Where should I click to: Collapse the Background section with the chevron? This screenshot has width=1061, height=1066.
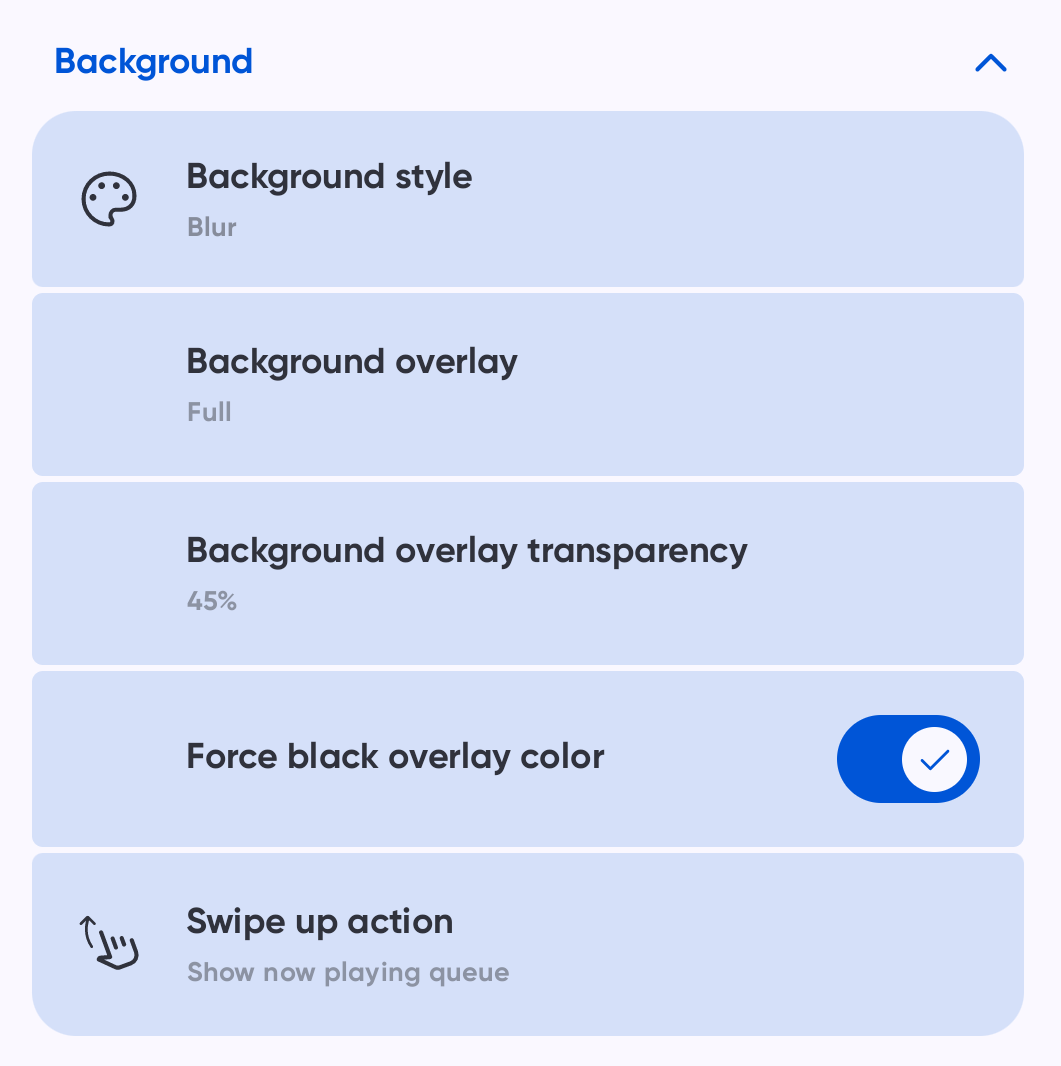(x=990, y=63)
